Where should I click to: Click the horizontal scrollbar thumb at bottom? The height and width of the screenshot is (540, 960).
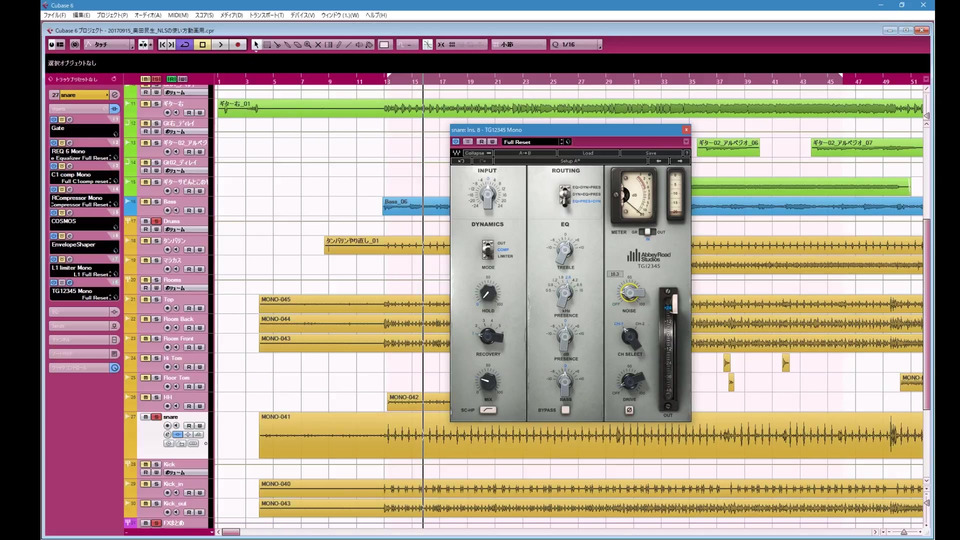pos(231,532)
